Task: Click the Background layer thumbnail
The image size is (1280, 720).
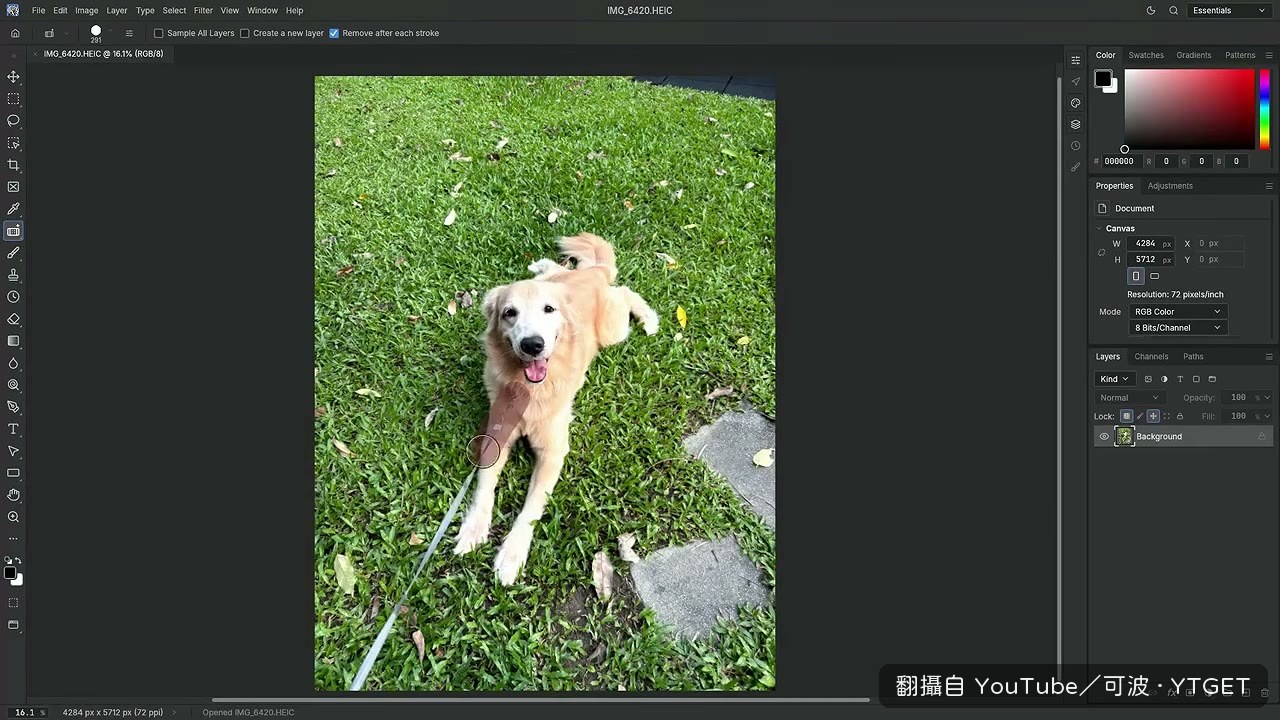Action: 1125,437
